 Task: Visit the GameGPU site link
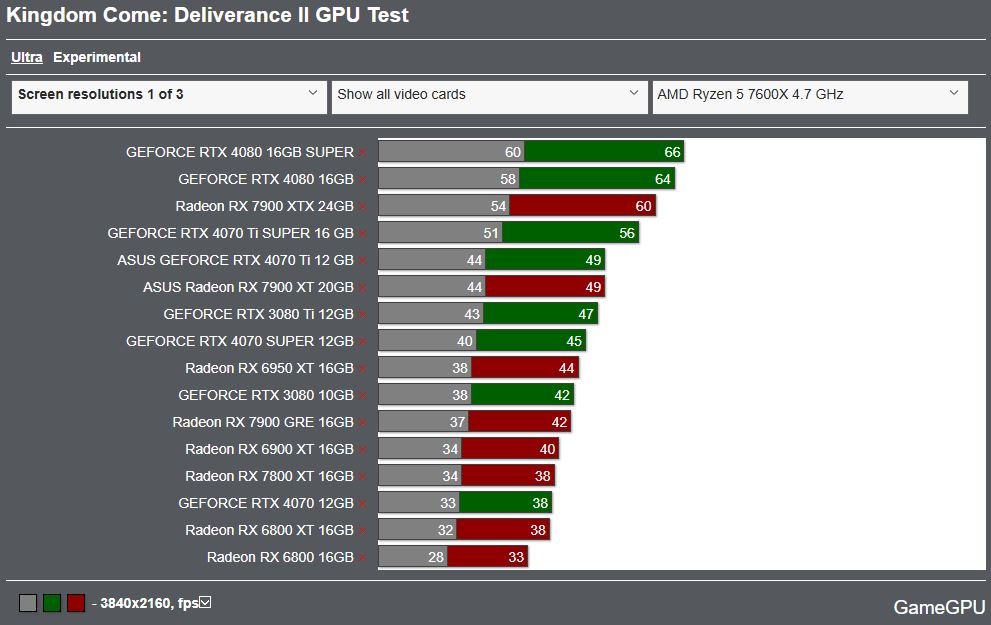pos(939,607)
